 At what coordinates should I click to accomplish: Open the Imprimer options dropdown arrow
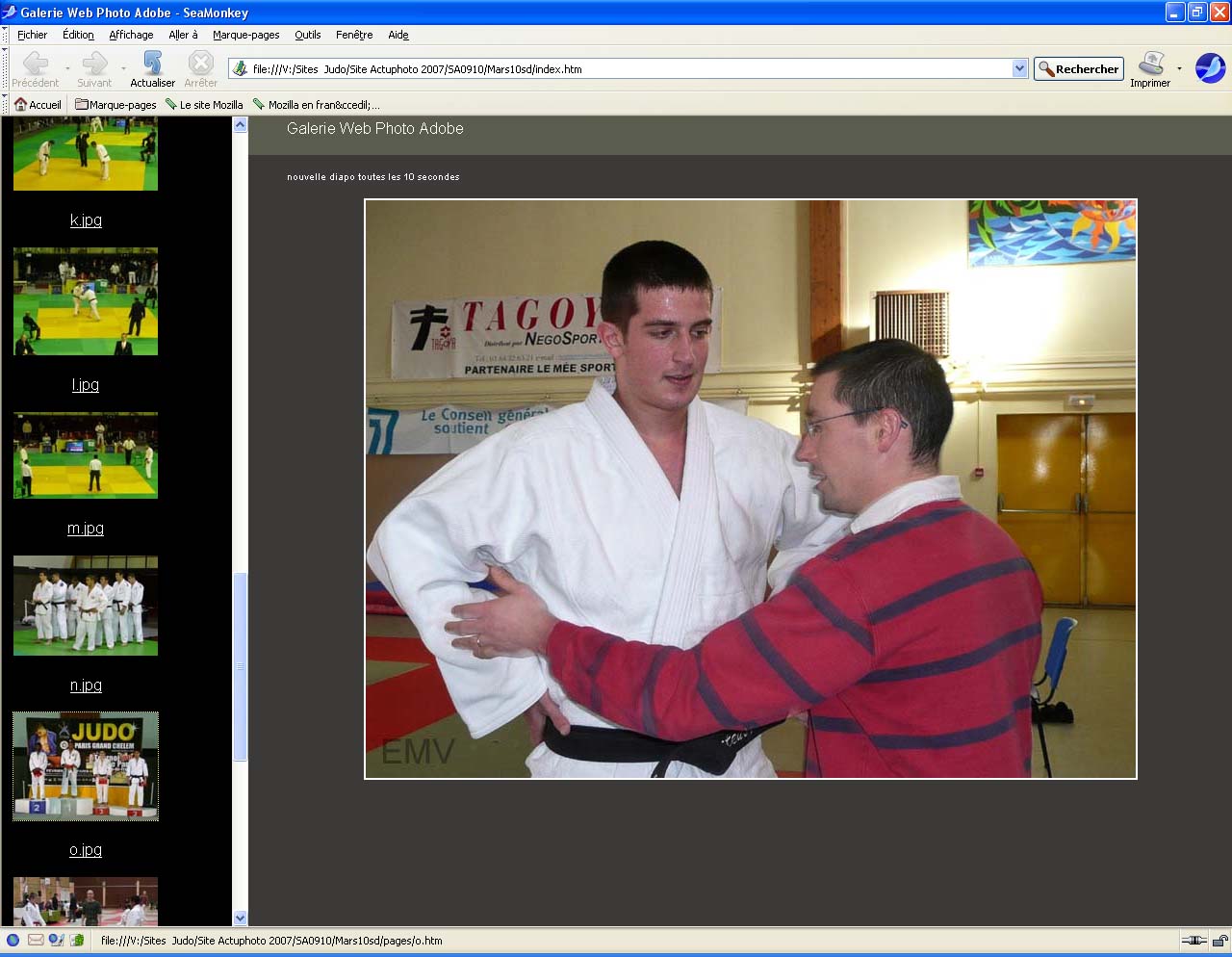(x=1179, y=69)
